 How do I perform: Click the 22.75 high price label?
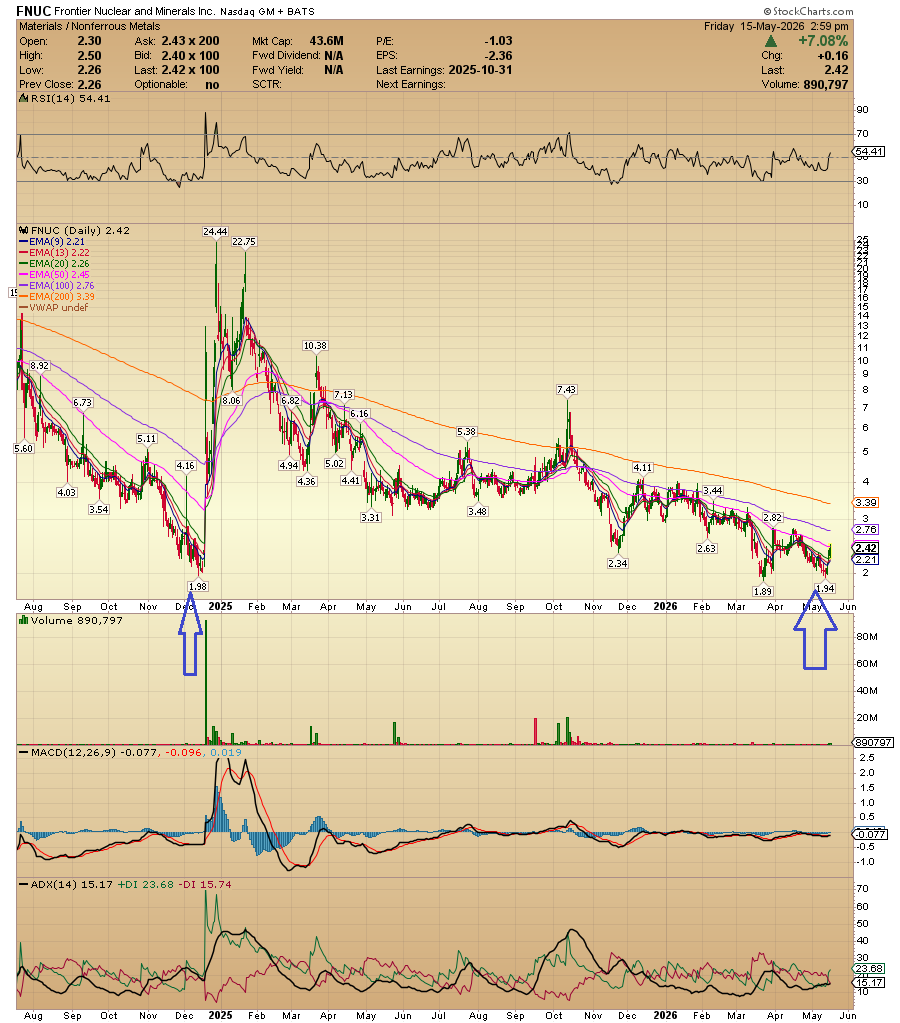[244, 241]
